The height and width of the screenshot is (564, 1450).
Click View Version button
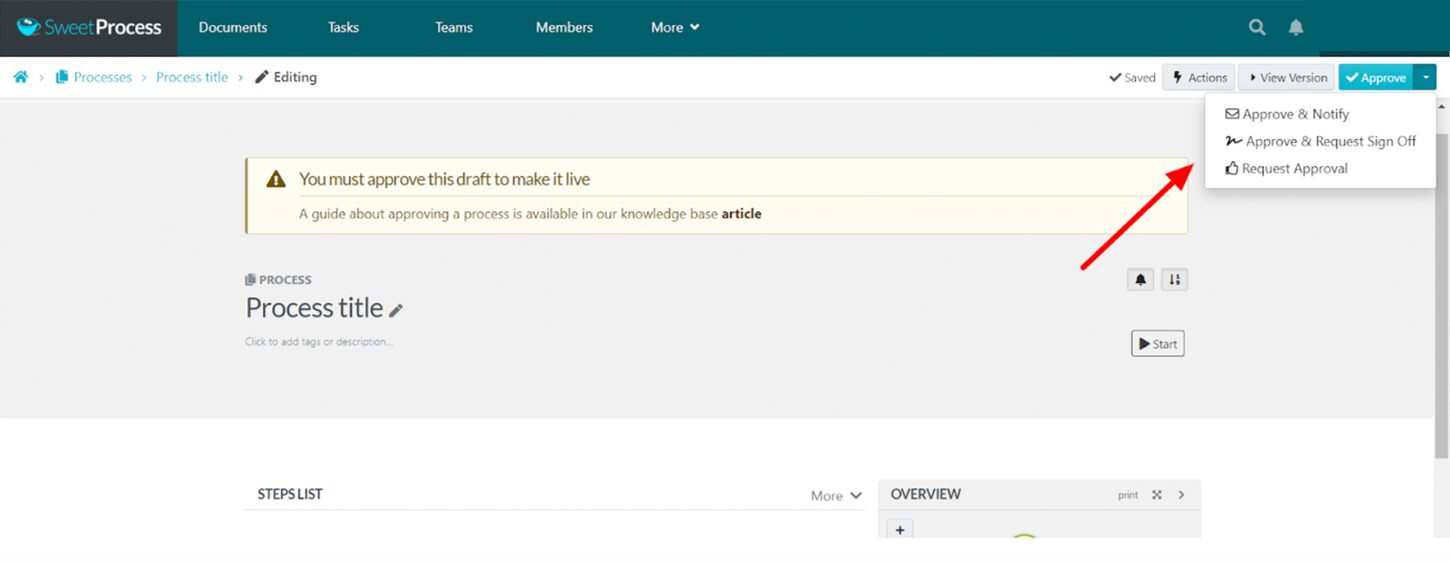pos(1287,77)
